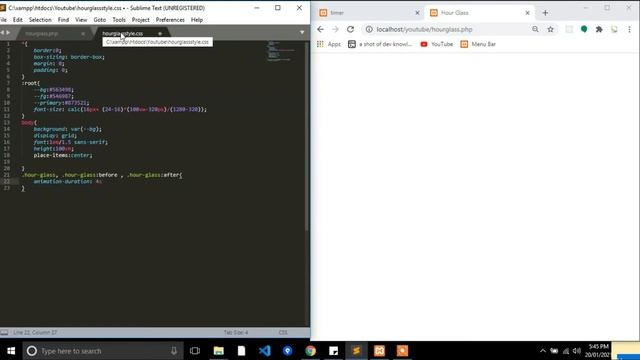Open the Selection menu
640x360 pixels.
(x=40, y=20)
